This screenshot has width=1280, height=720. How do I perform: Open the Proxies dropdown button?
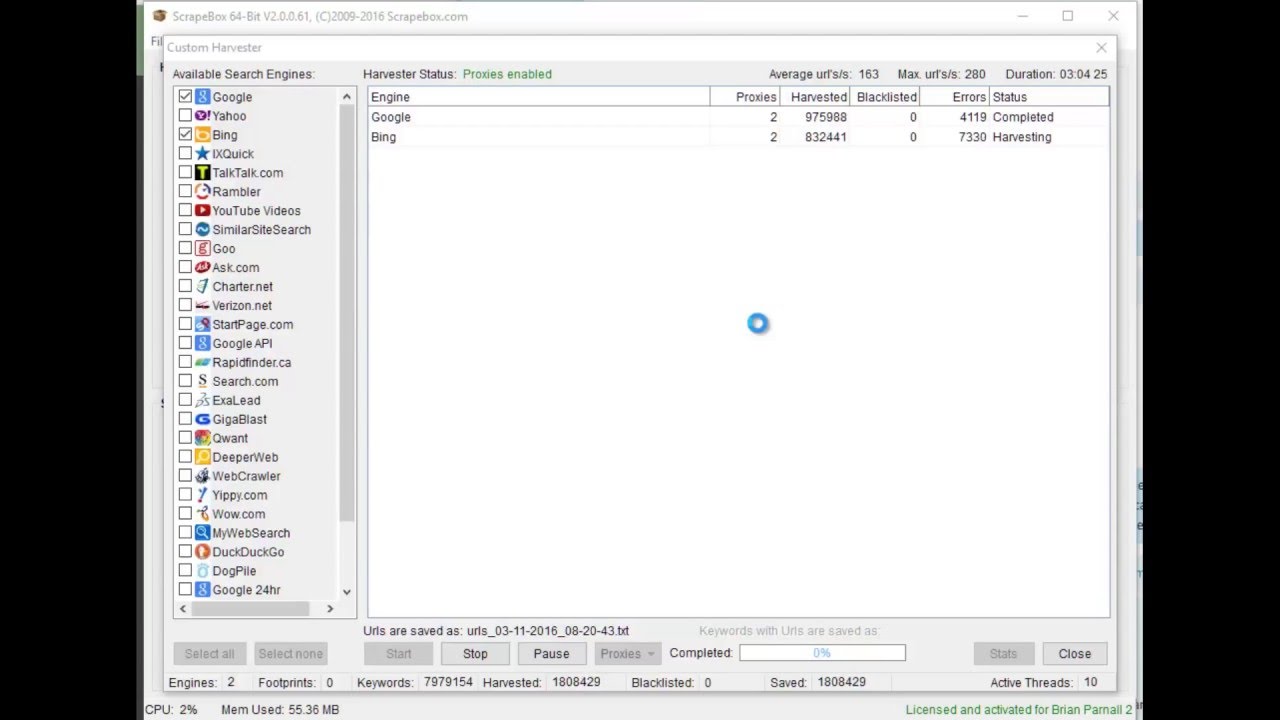628,654
